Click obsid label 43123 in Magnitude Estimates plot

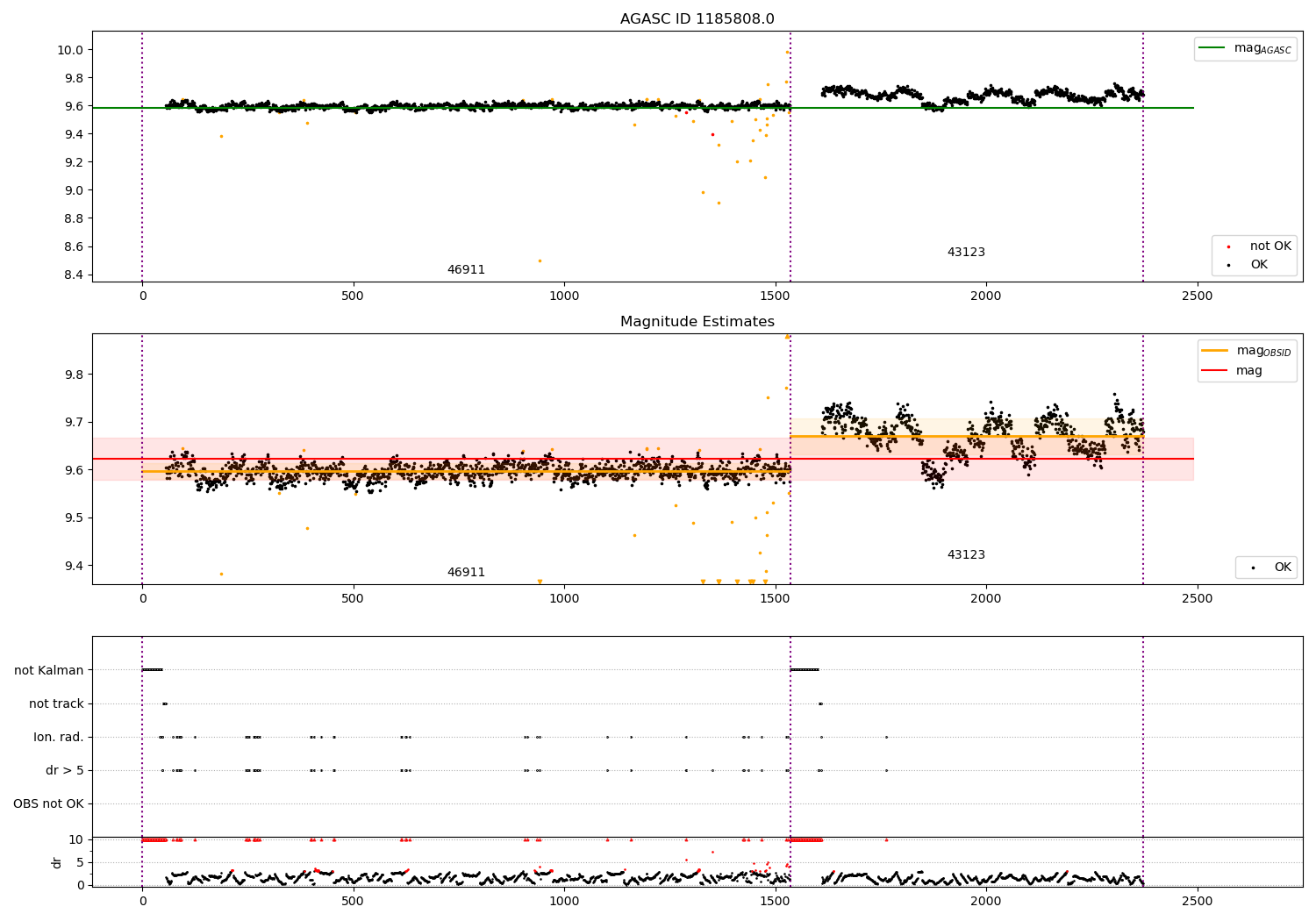pos(966,555)
